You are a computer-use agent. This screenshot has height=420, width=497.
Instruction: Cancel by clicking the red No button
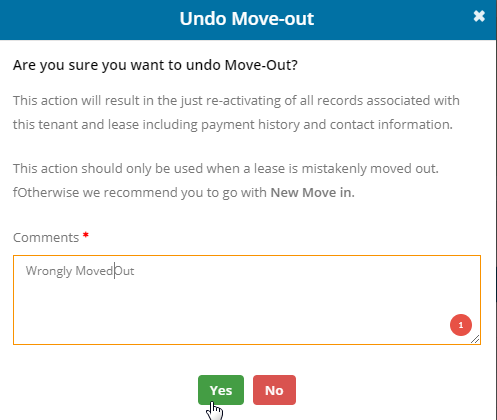(x=274, y=390)
